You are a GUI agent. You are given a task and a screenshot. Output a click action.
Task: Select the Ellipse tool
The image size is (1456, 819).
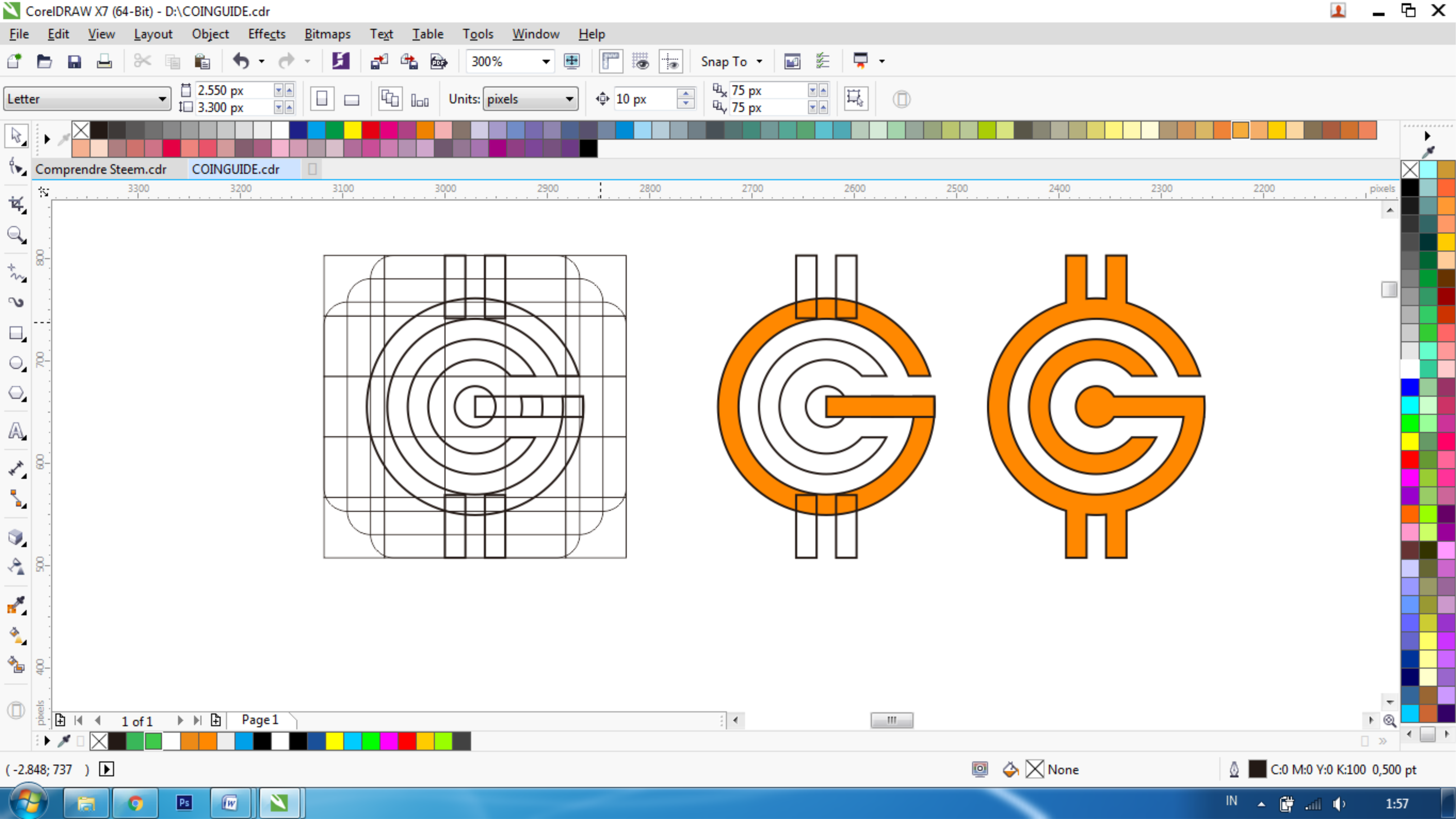point(16,363)
